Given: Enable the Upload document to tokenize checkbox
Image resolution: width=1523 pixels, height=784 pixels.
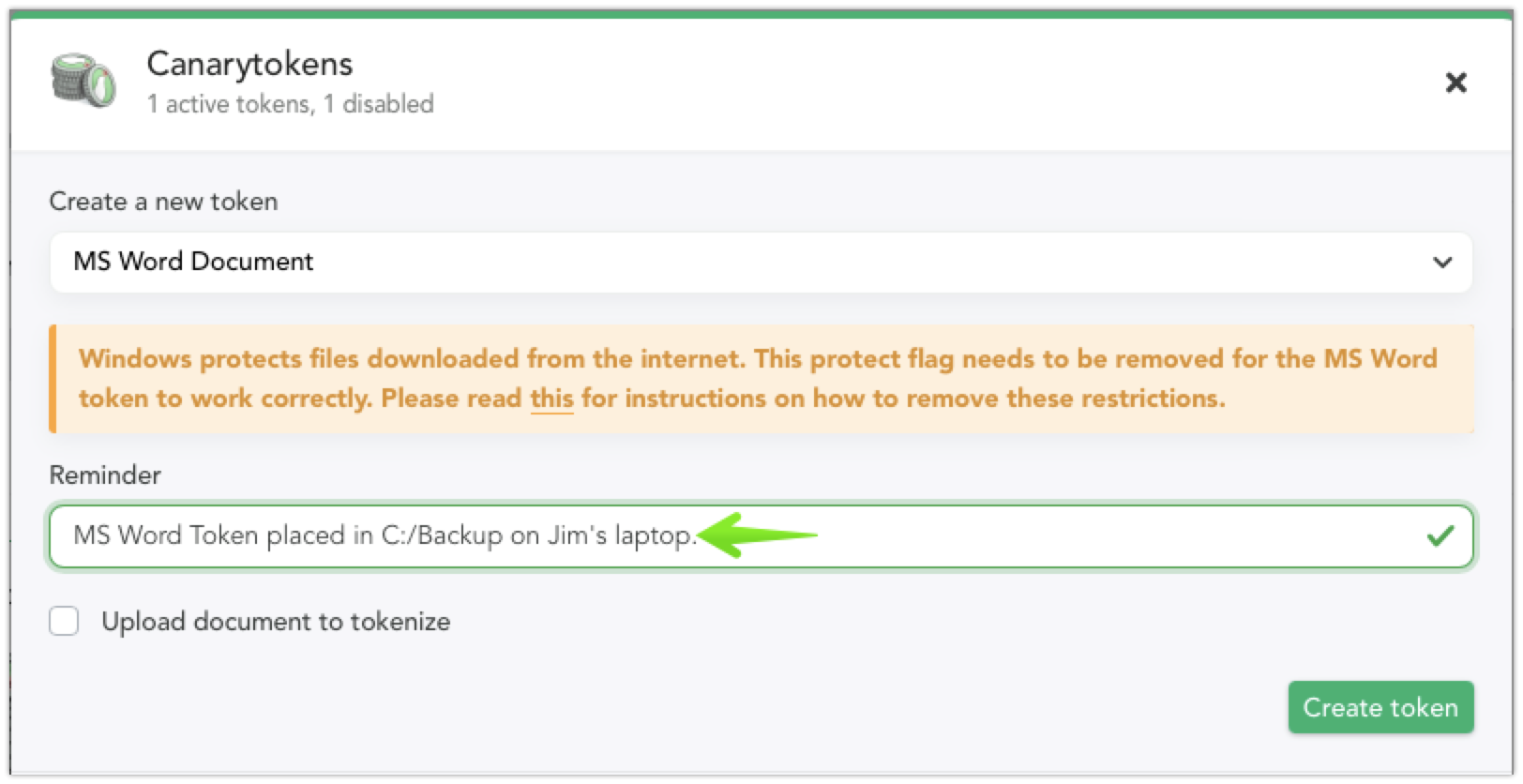Looking at the screenshot, I should tap(64, 621).
